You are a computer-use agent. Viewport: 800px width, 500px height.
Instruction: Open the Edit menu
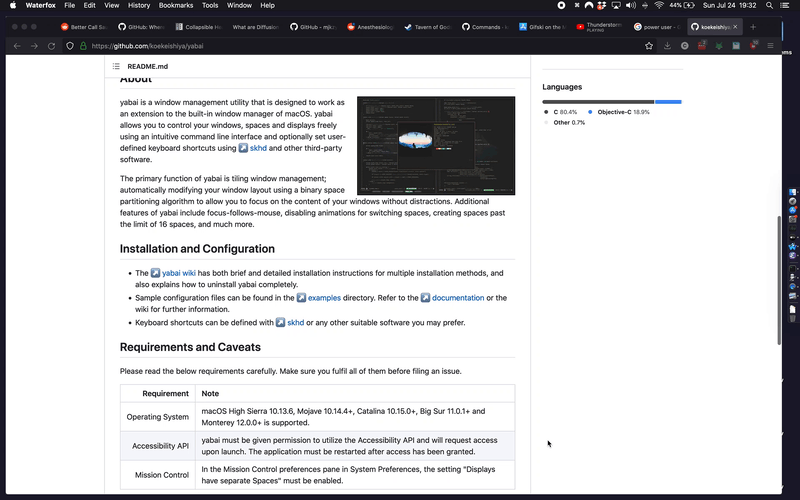[x=90, y=5]
